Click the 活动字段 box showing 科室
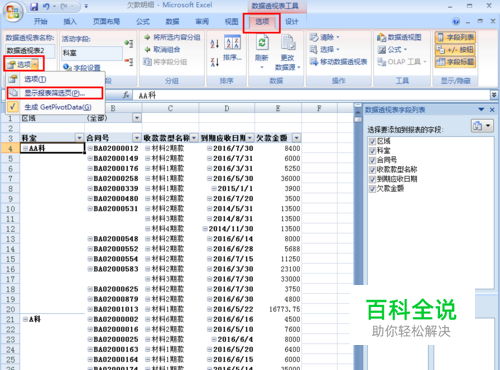This screenshot has height=370, width=500. (92, 53)
